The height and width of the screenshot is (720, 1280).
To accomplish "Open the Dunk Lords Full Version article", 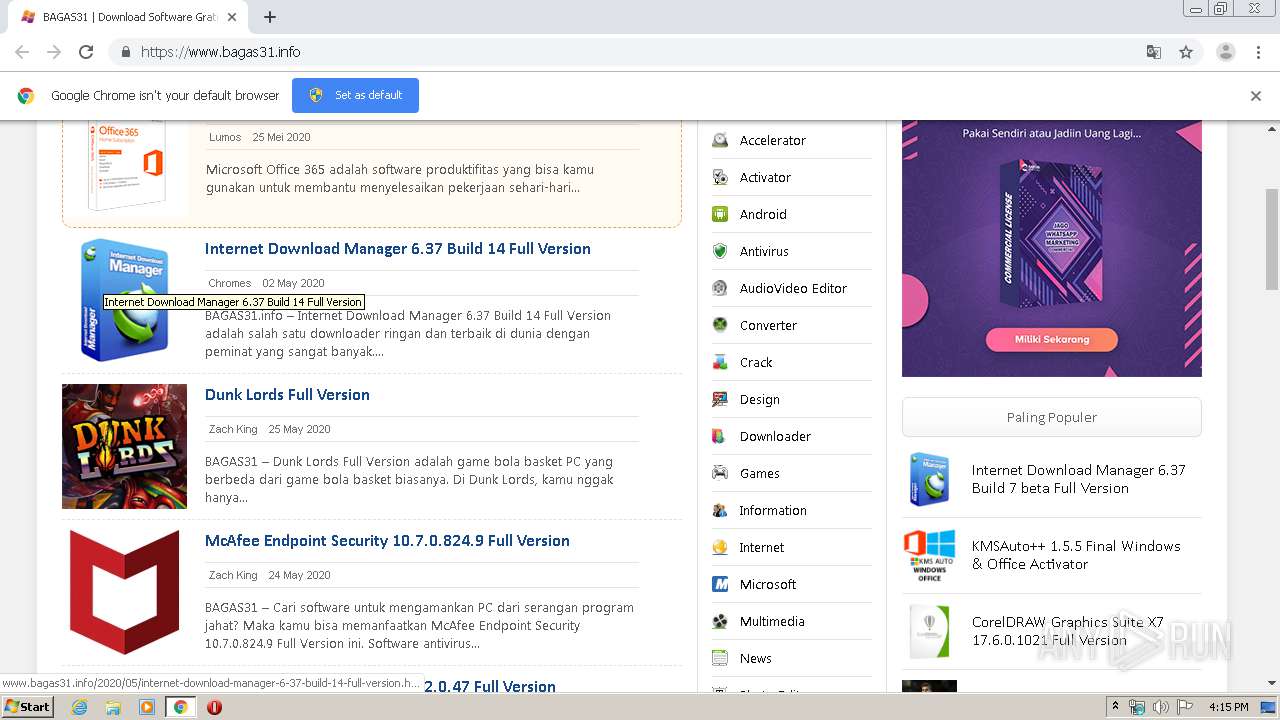I will (x=287, y=395).
